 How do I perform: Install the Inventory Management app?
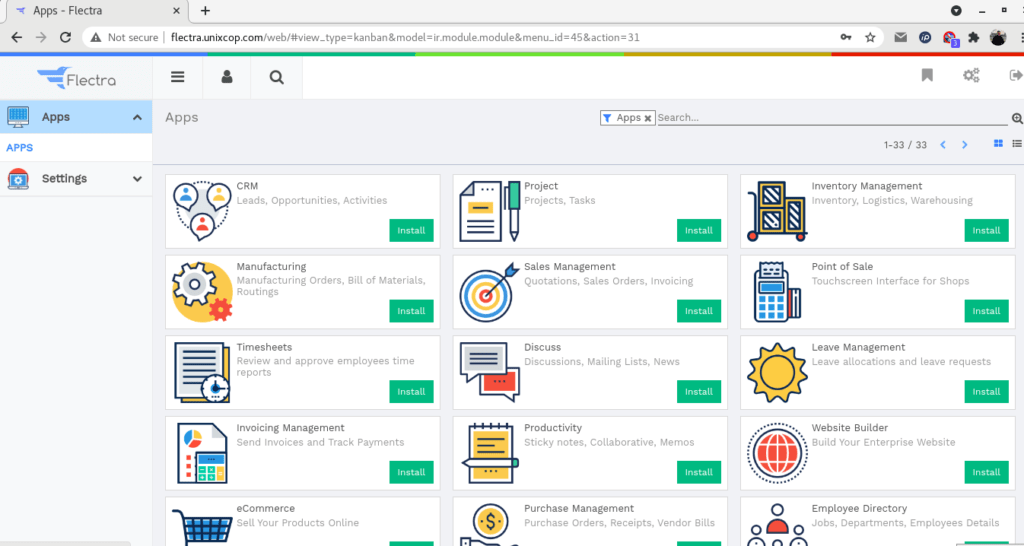pyautogui.click(x=986, y=231)
